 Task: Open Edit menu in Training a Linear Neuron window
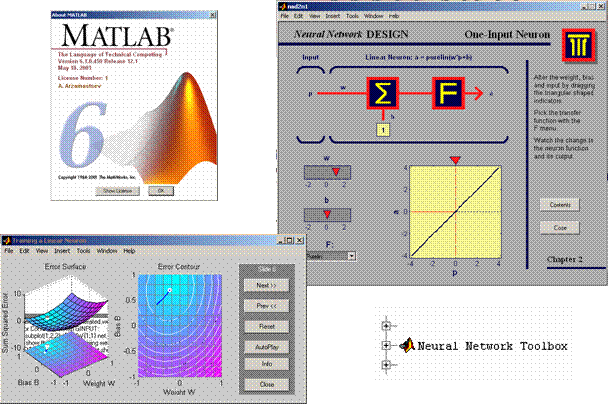click(24, 251)
